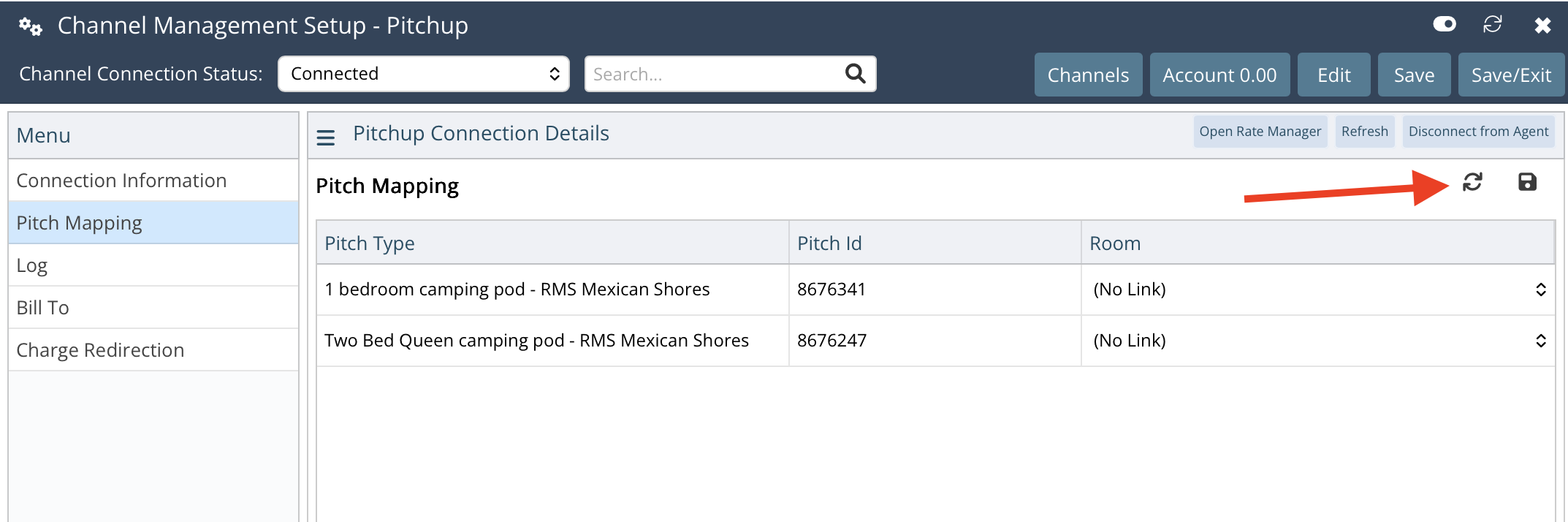This screenshot has width=1568, height=522.
Task: Click the magnifying glass search icon
Action: (855, 73)
